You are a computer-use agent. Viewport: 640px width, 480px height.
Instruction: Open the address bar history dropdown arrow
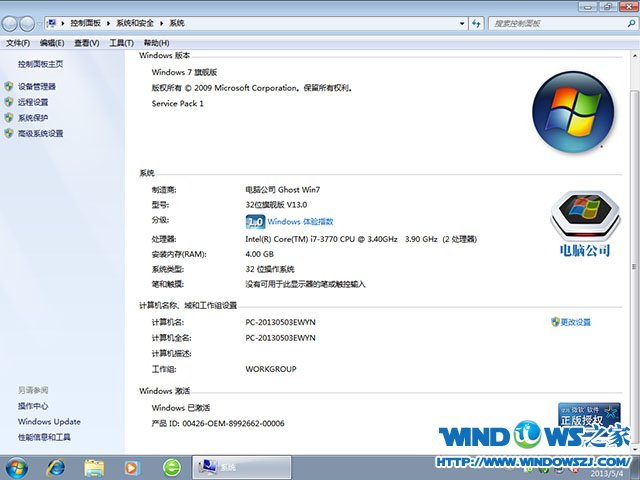click(462, 23)
